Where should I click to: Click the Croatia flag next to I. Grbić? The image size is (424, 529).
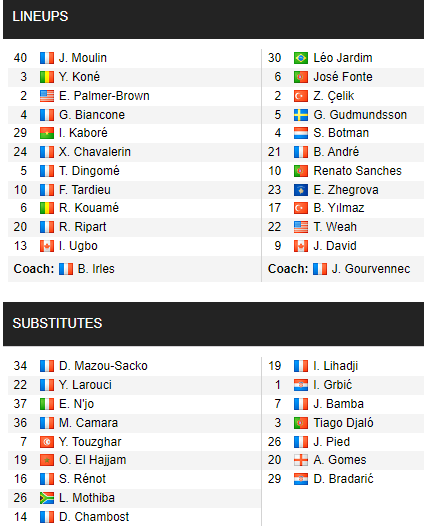click(301, 385)
